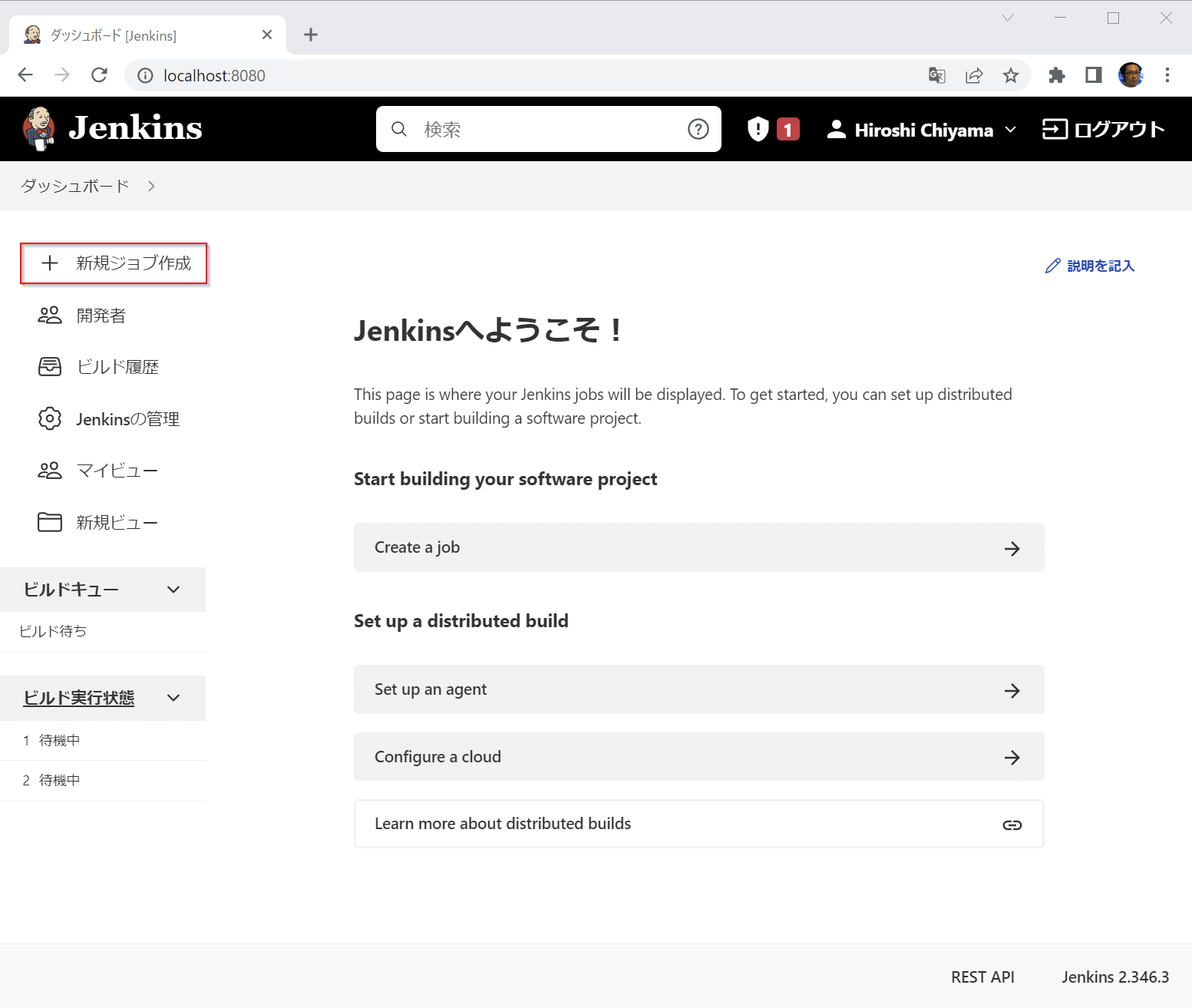Open Learn more about distributed builds
Screen dimensions: 1192x1008
click(698, 824)
